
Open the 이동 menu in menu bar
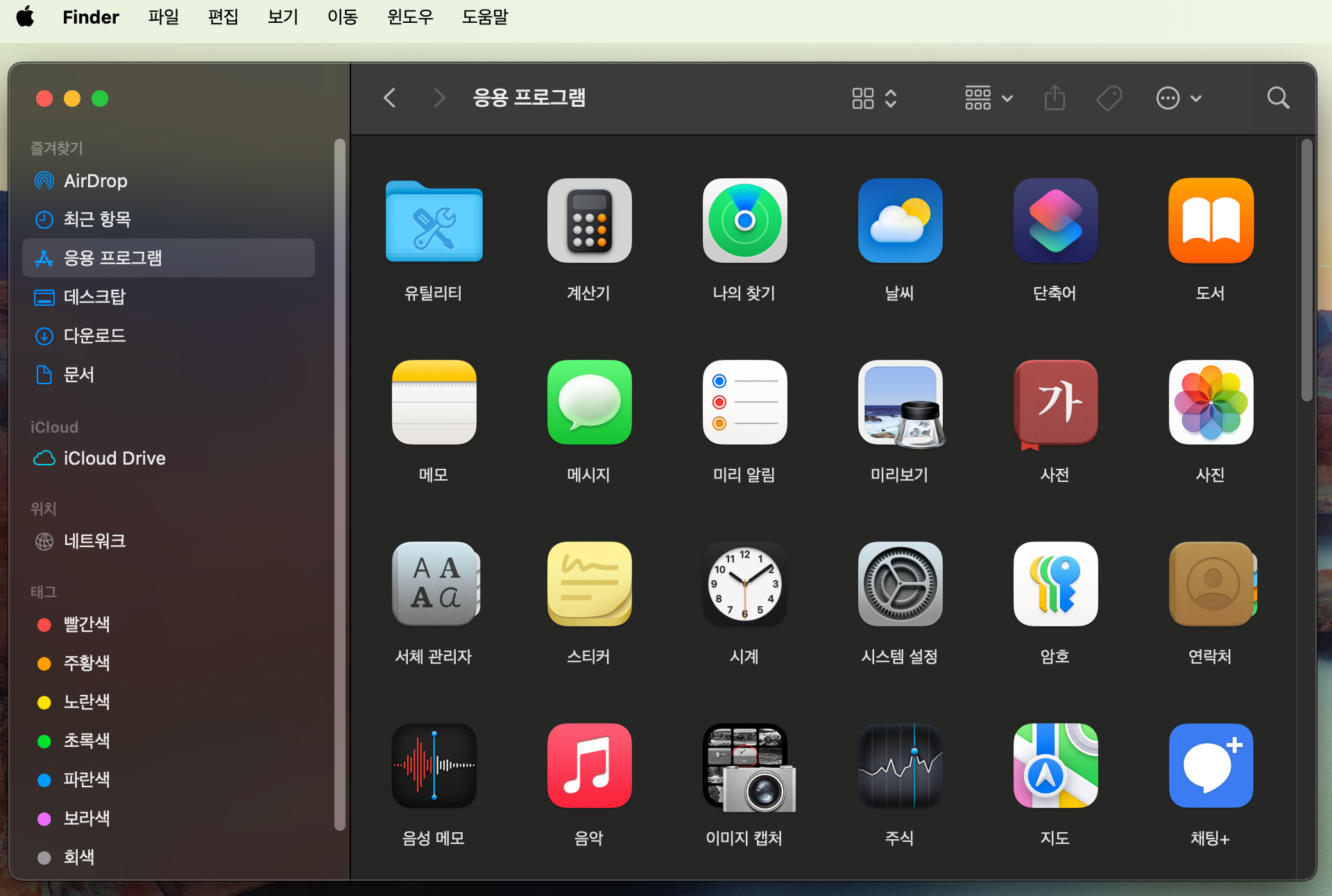(342, 17)
